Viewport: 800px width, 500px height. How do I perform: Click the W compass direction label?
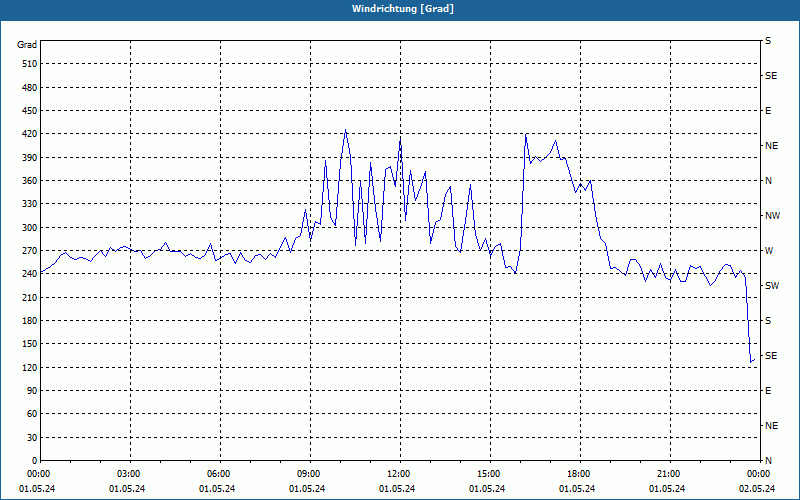769,251
